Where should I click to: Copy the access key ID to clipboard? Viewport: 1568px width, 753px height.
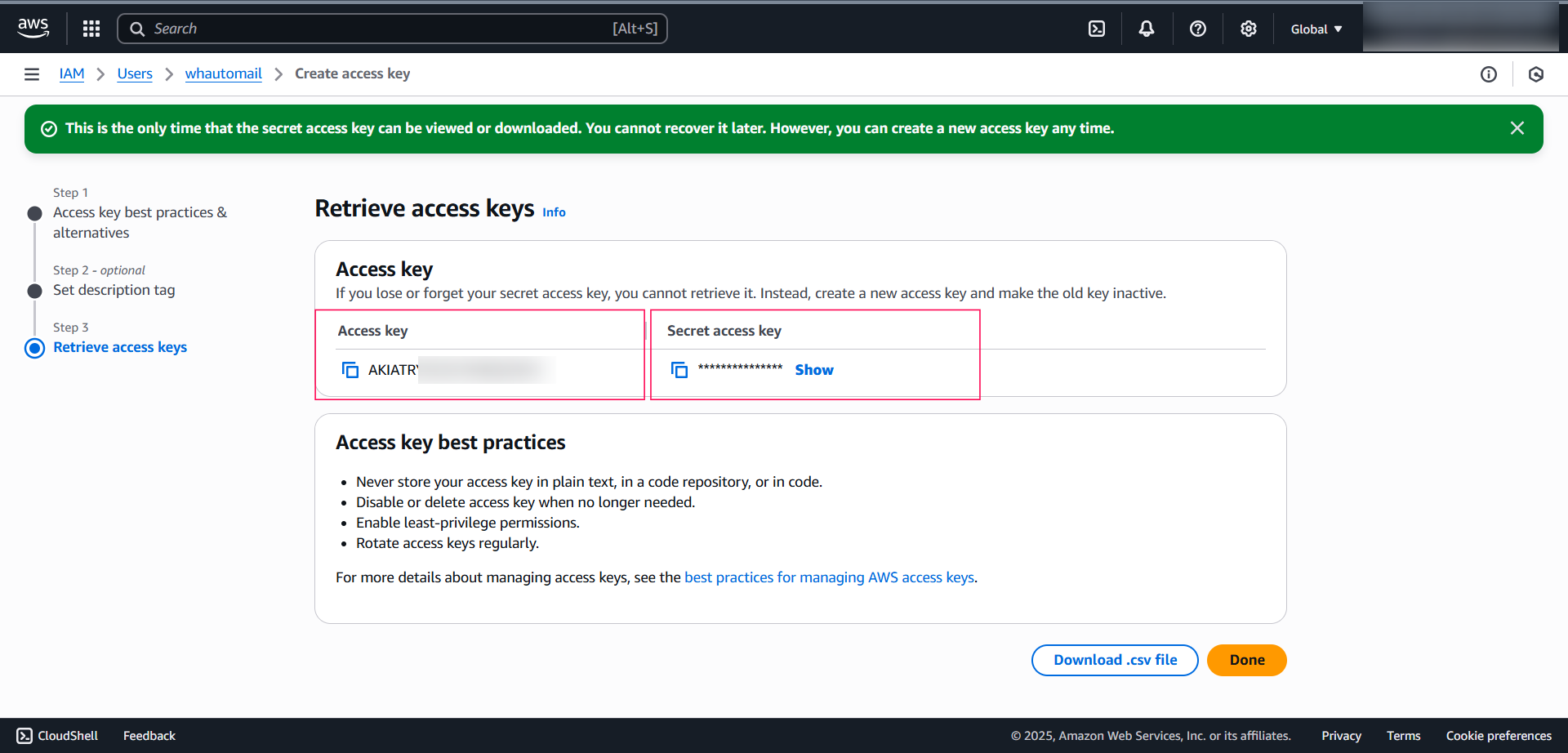pos(350,369)
